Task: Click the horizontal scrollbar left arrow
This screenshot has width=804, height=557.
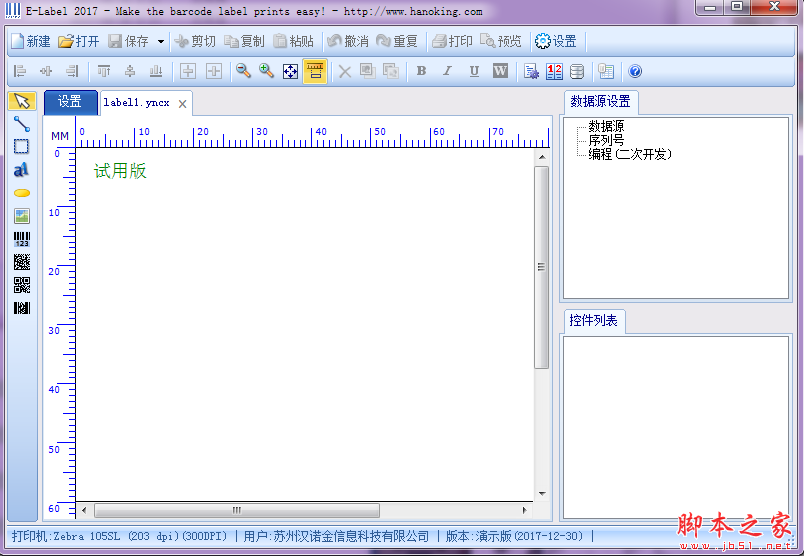Action: [x=84, y=510]
